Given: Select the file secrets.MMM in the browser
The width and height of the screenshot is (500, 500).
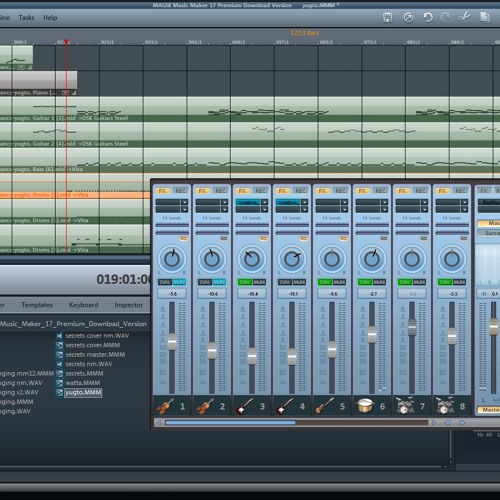Looking at the screenshot, I should pyautogui.click(x=84, y=374).
